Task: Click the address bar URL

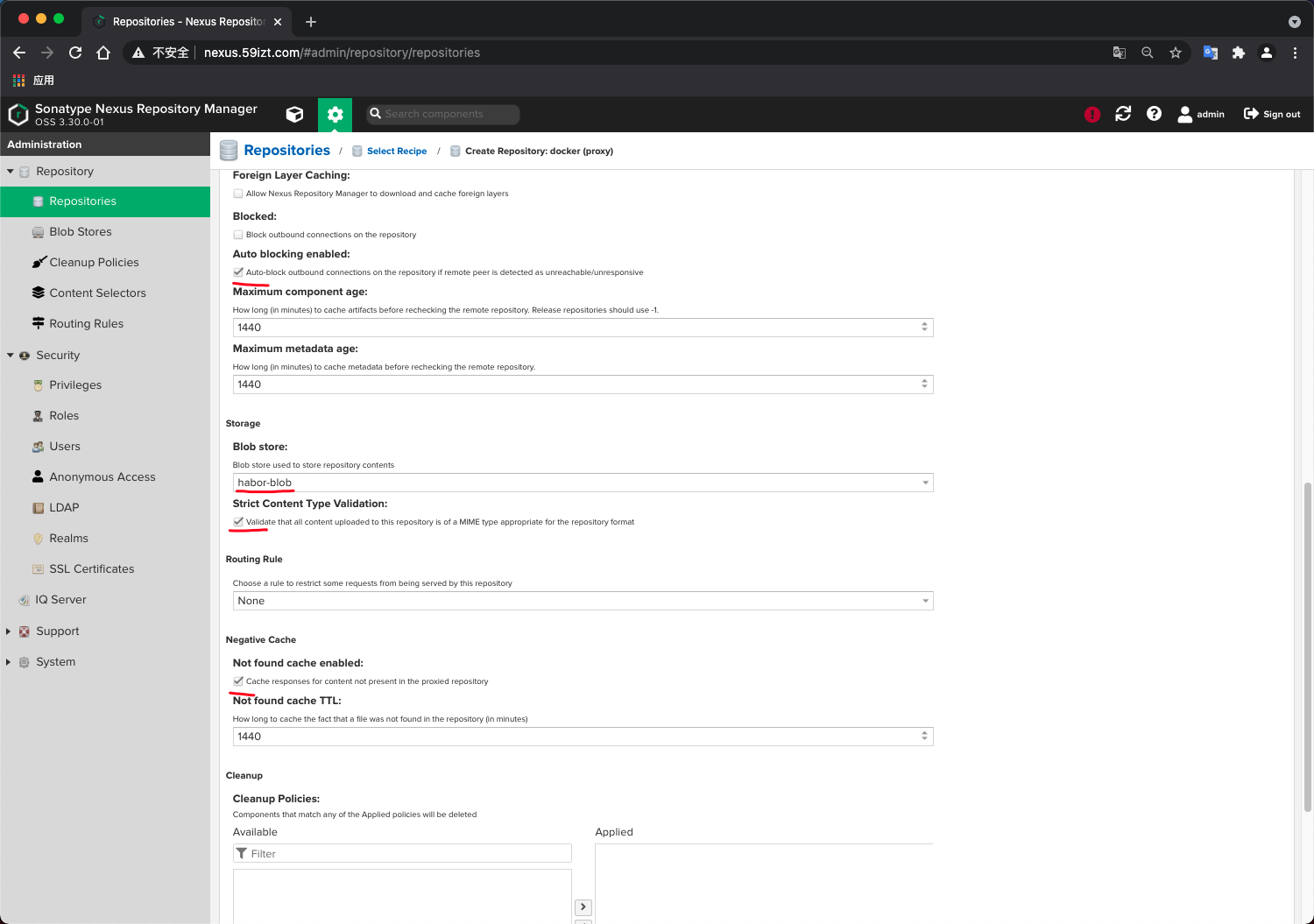Action: click(342, 53)
